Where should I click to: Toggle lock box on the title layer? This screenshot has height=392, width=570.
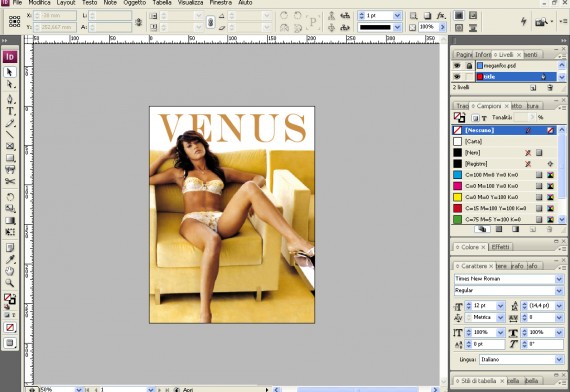[469, 77]
